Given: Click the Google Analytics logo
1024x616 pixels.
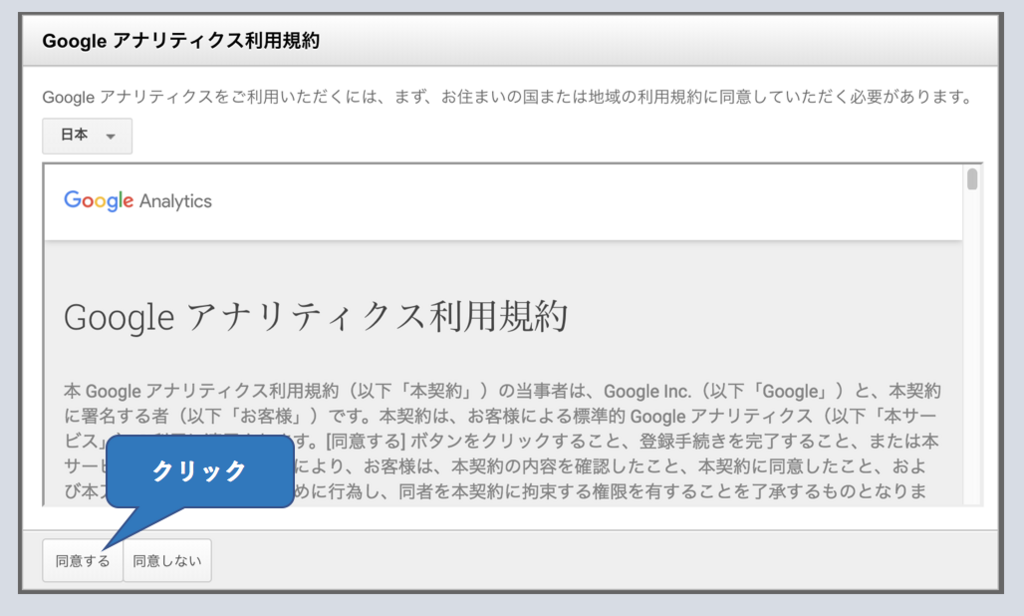Looking at the screenshot, I should click(x=138, y=201).
